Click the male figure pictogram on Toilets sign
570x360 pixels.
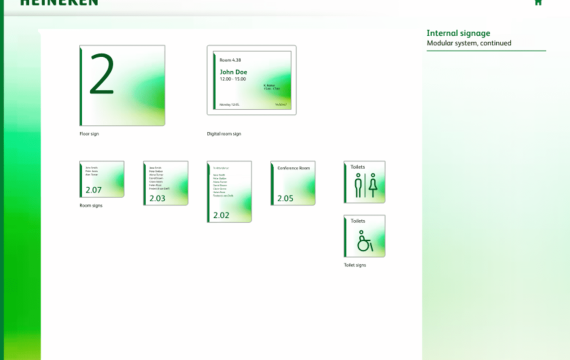[358, 185]
